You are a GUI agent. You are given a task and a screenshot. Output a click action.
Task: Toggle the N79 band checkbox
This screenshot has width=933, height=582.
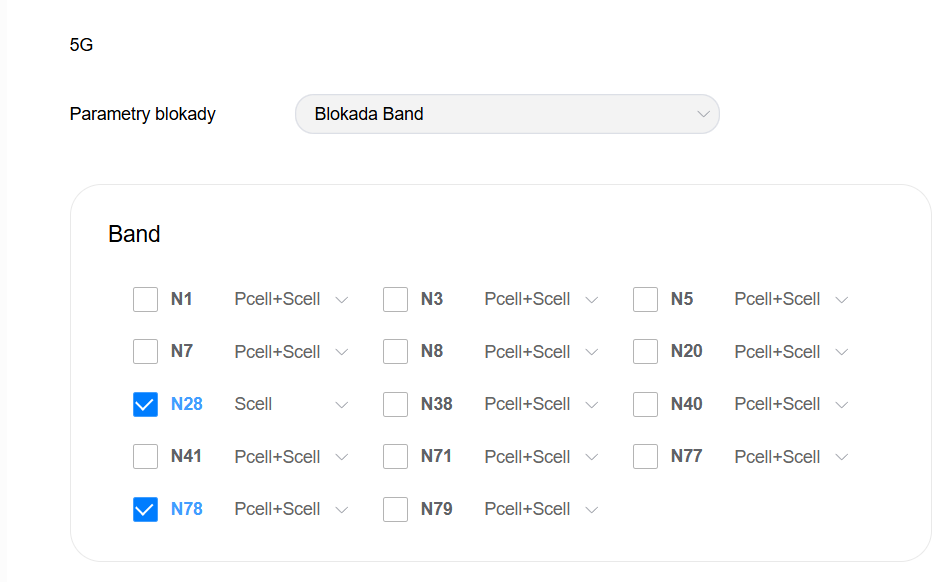396,509
